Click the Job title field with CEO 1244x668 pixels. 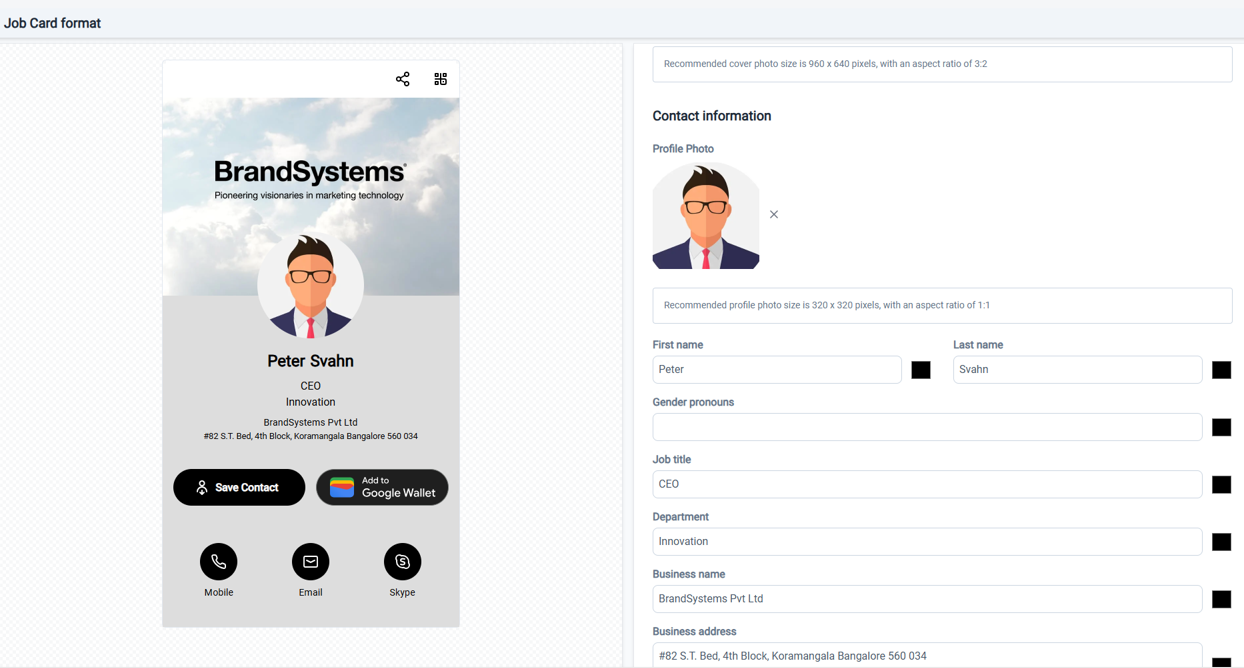[x=926, y=484]
